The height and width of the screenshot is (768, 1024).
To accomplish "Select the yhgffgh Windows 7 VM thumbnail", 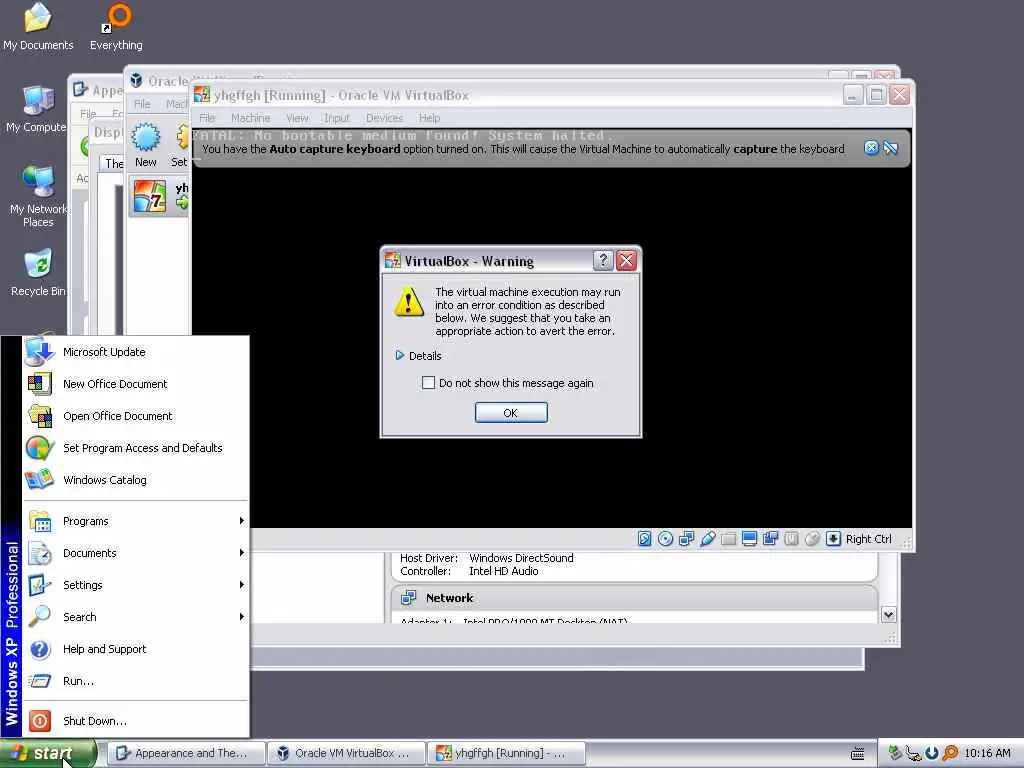I will point(150,196).
